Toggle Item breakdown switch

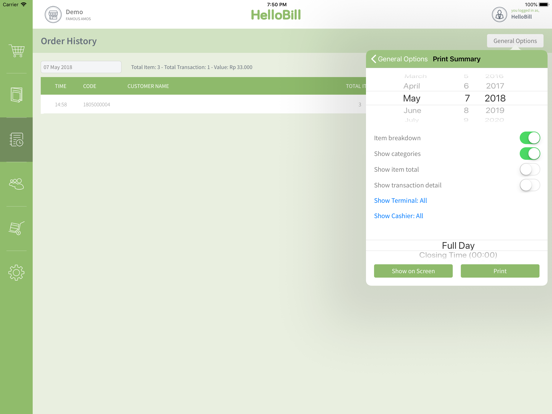(530, 138)
